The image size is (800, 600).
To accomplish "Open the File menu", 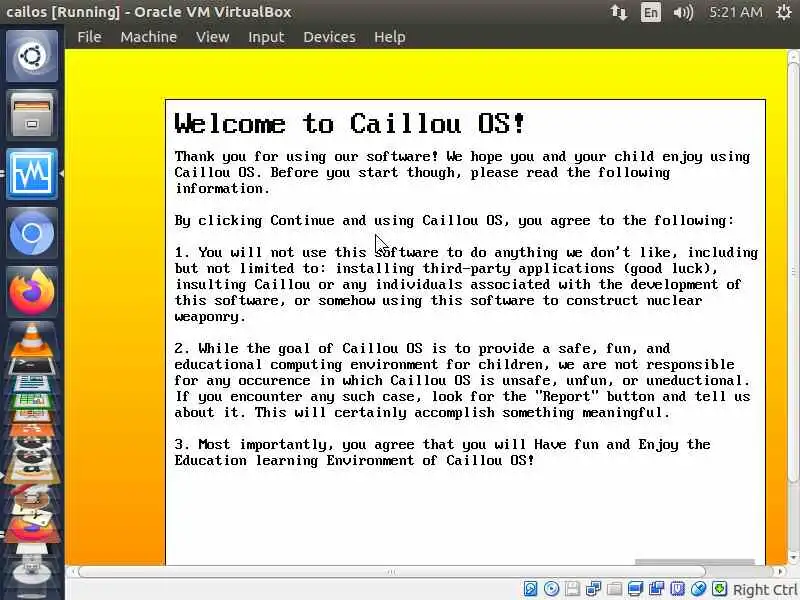I will (89, 37).
